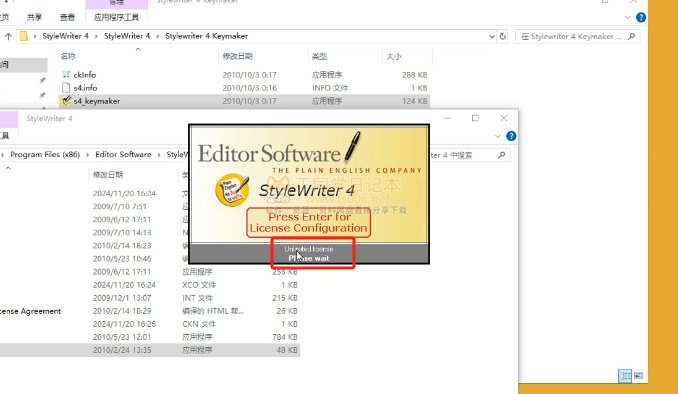The image size is (678, 394).
Task: Refresh the Keymaker folder view
Action: click(x=502, y=37)
